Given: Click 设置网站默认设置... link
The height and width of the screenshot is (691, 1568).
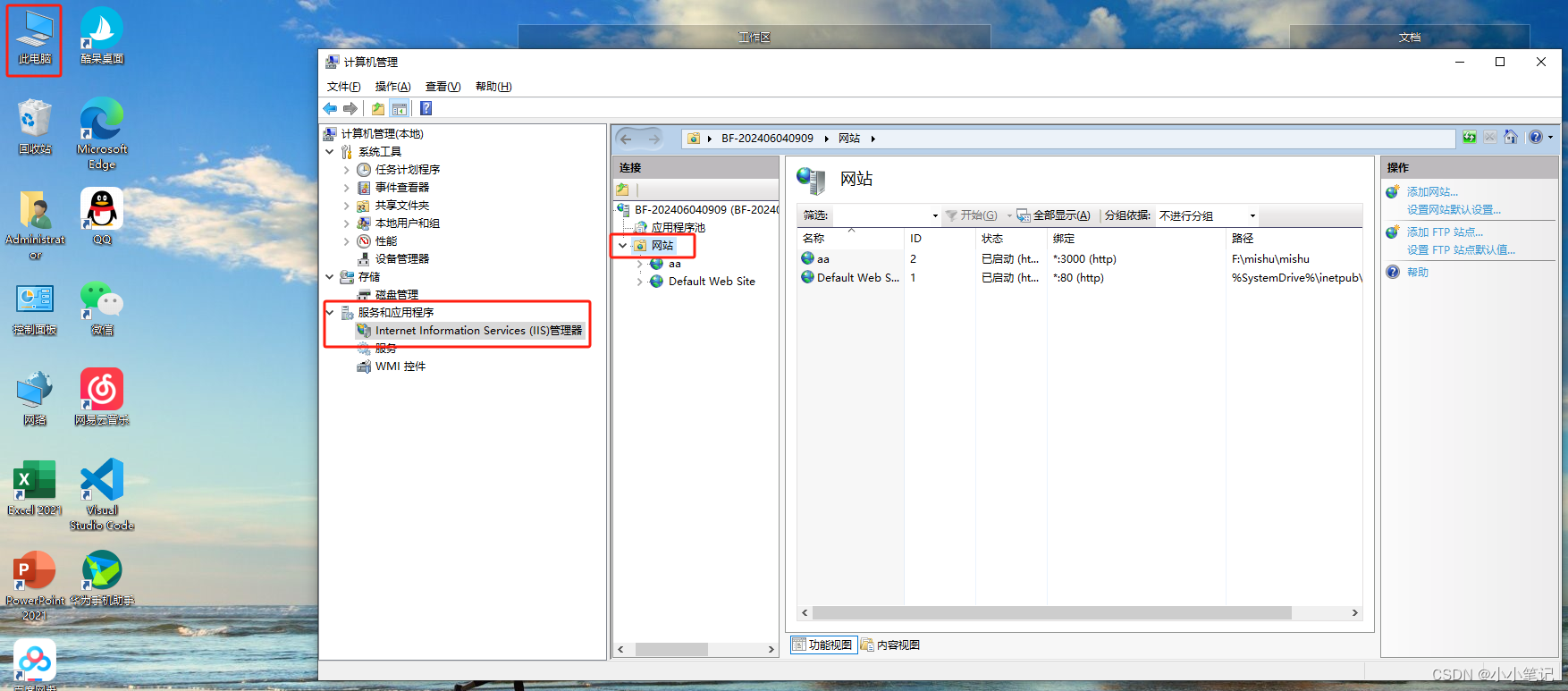Looking at the screenshot, I should (1454, 210).
